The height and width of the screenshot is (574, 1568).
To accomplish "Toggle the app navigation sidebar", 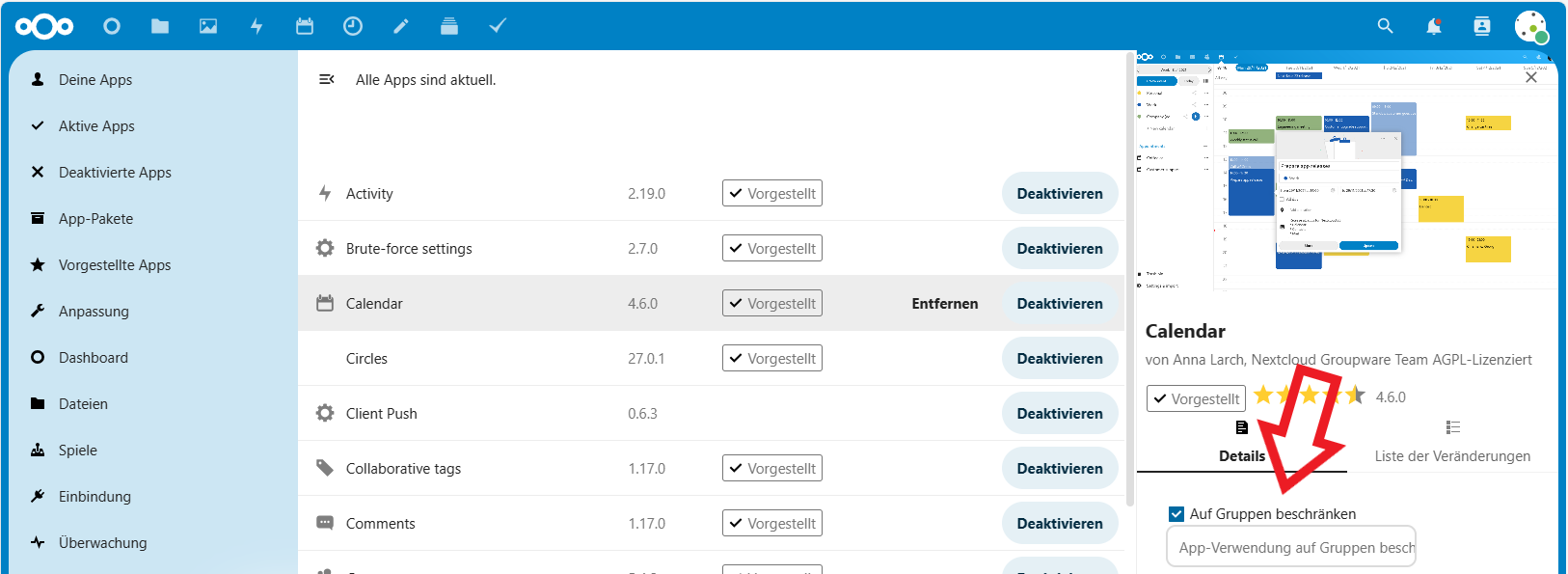I will (x=327, y=79).
